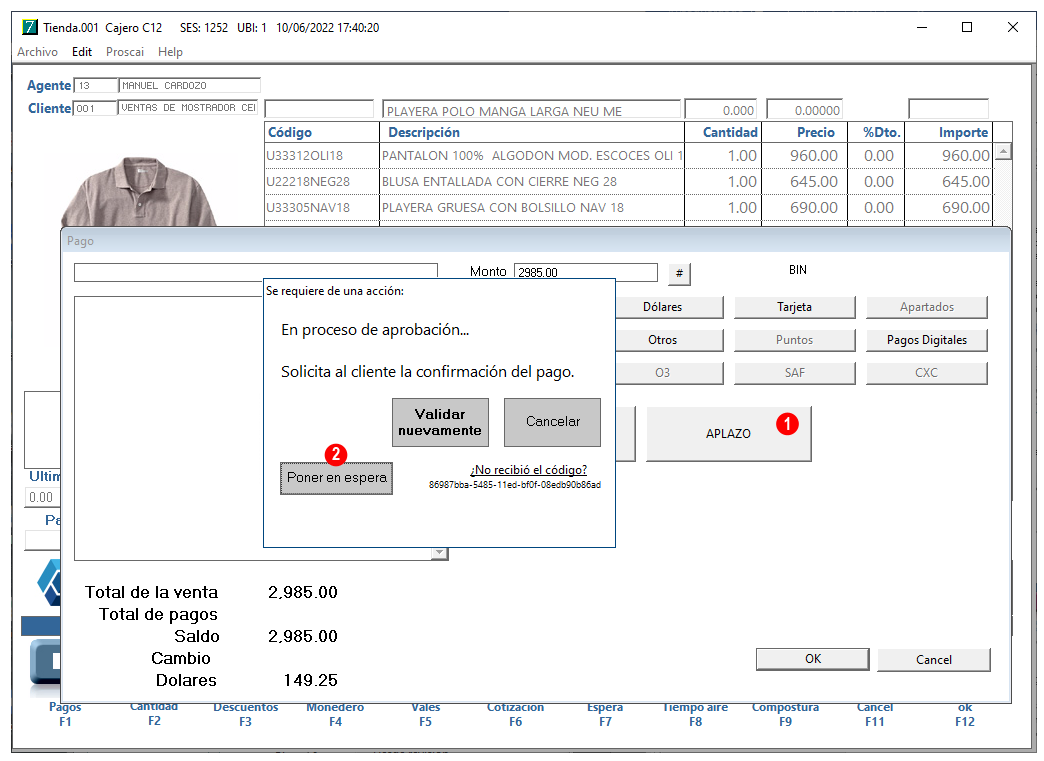
Task: Click the app icon in title bar
Action: coord(30,27)
